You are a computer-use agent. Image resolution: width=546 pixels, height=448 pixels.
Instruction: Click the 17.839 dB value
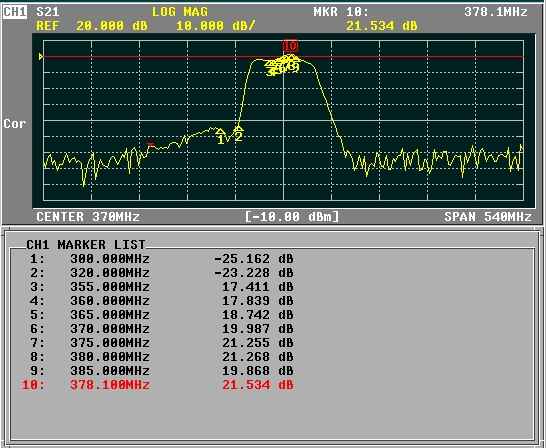pyautogui.click(x=258, y=301)
